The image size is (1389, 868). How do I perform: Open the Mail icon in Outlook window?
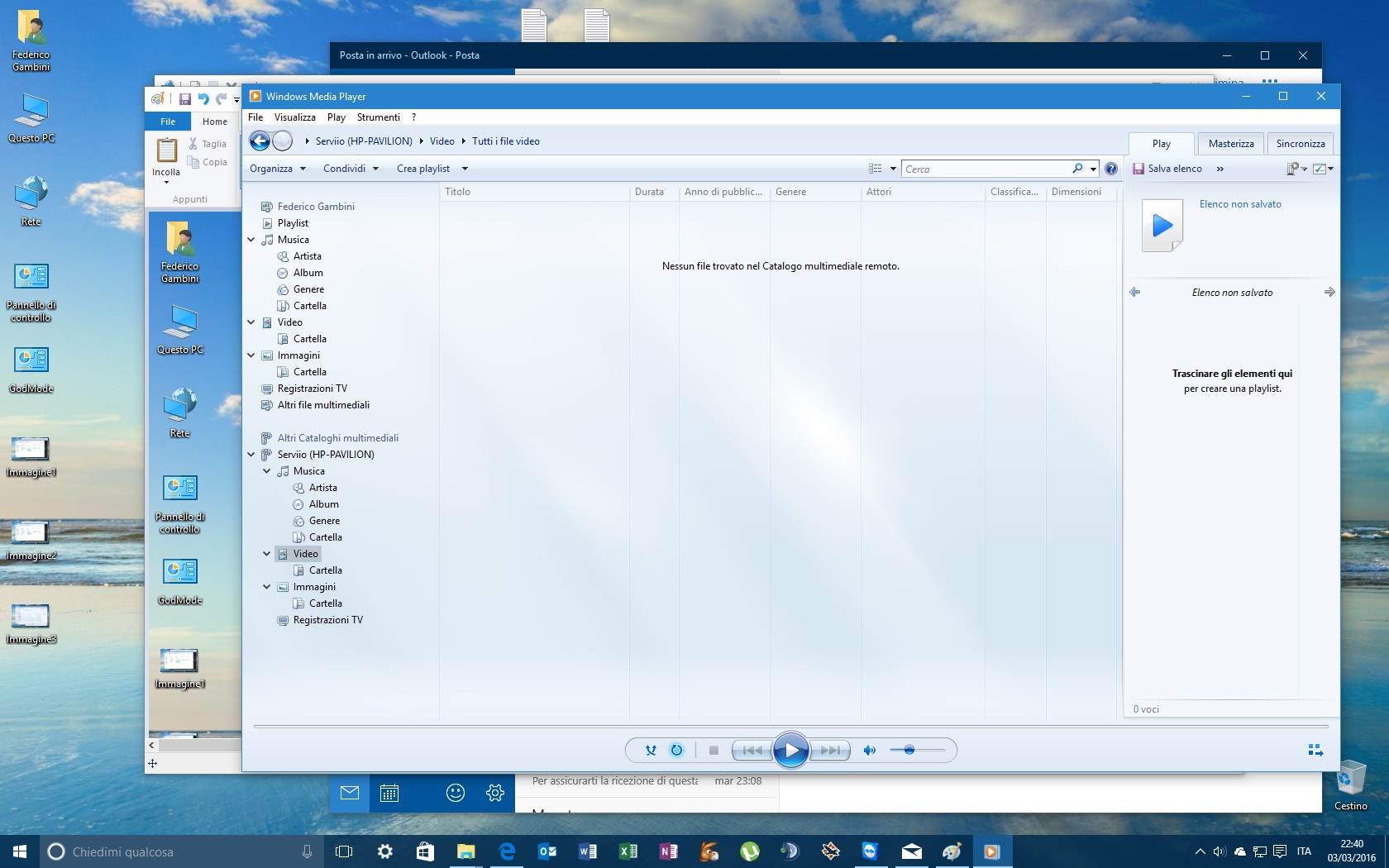(350, 793)
